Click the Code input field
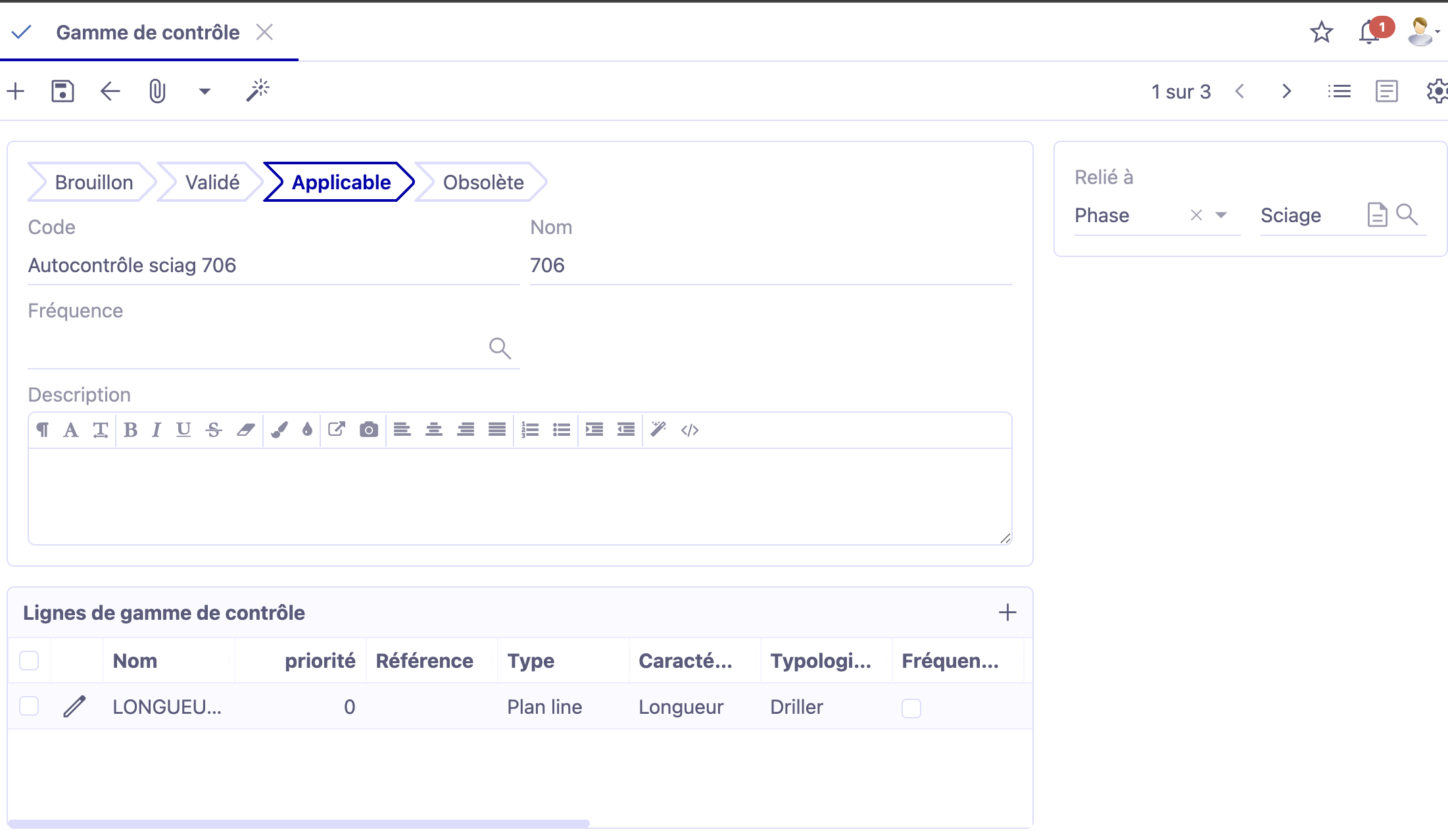Viewport: 1448px width, 840px height. click(273, 266)
